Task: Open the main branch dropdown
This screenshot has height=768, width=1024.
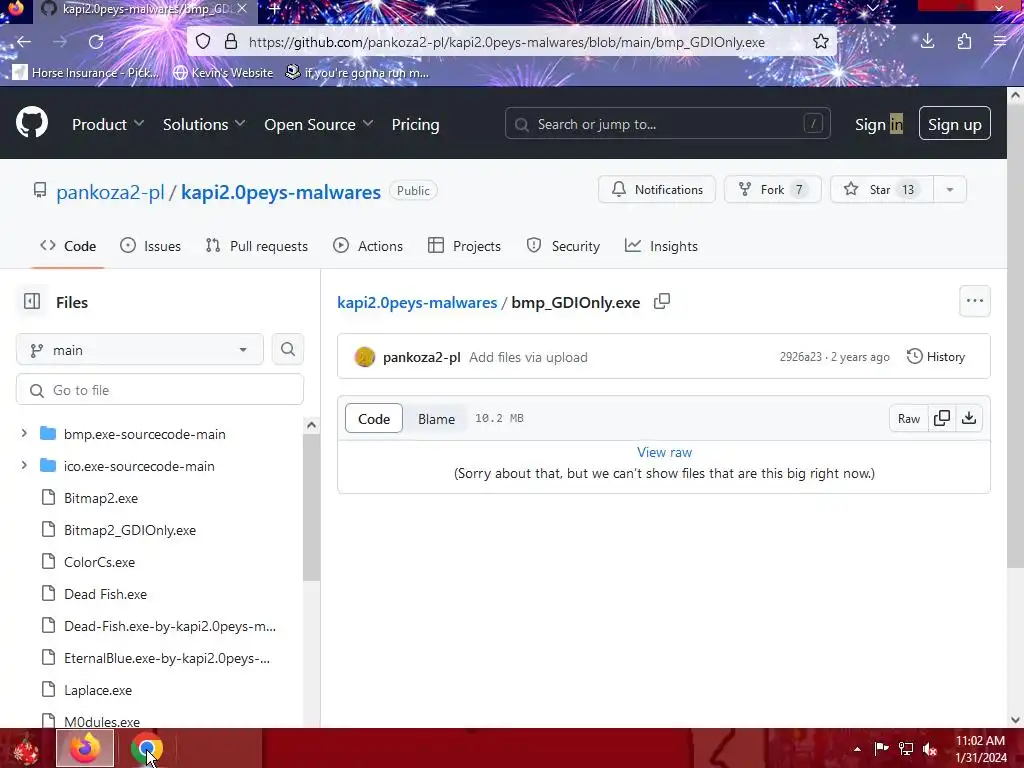Action: tap(140, 349)
